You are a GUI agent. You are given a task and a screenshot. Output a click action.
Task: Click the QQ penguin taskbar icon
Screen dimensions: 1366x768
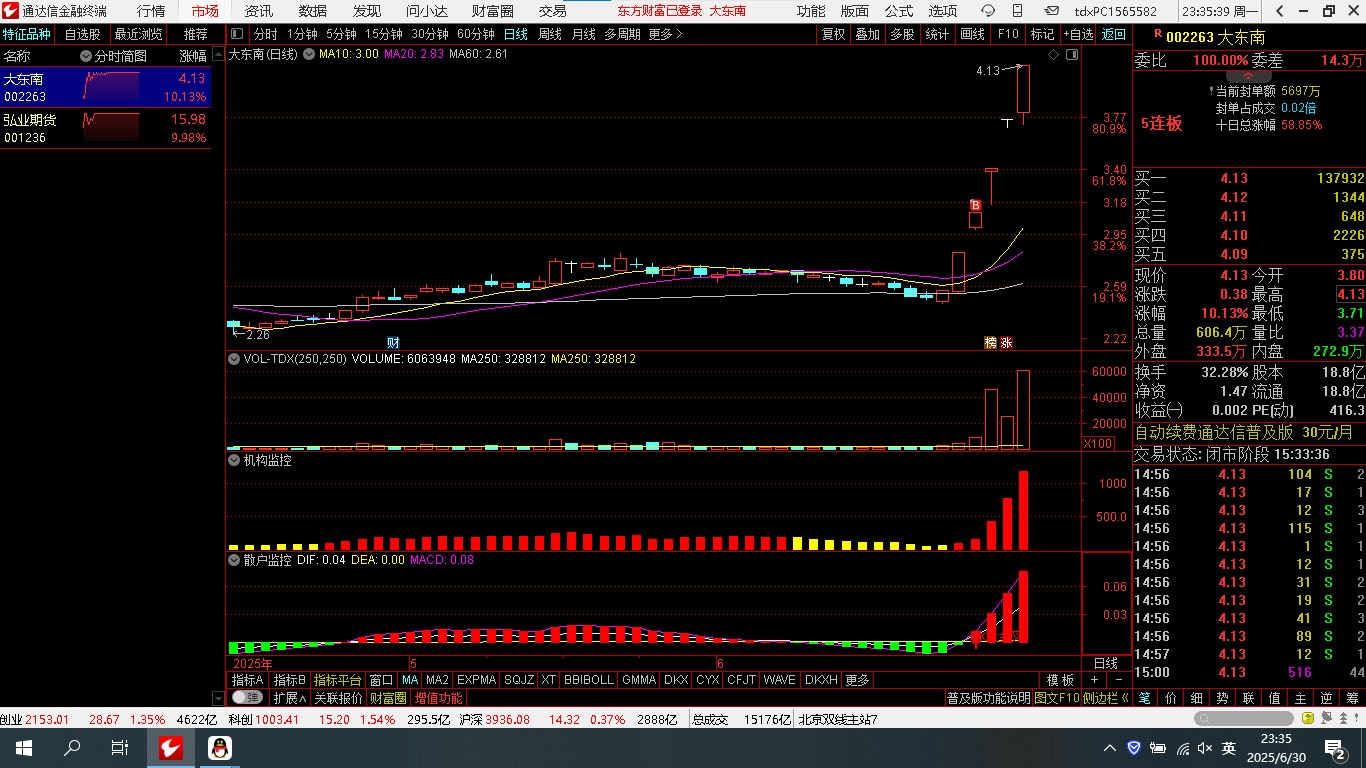coord(219,748)
